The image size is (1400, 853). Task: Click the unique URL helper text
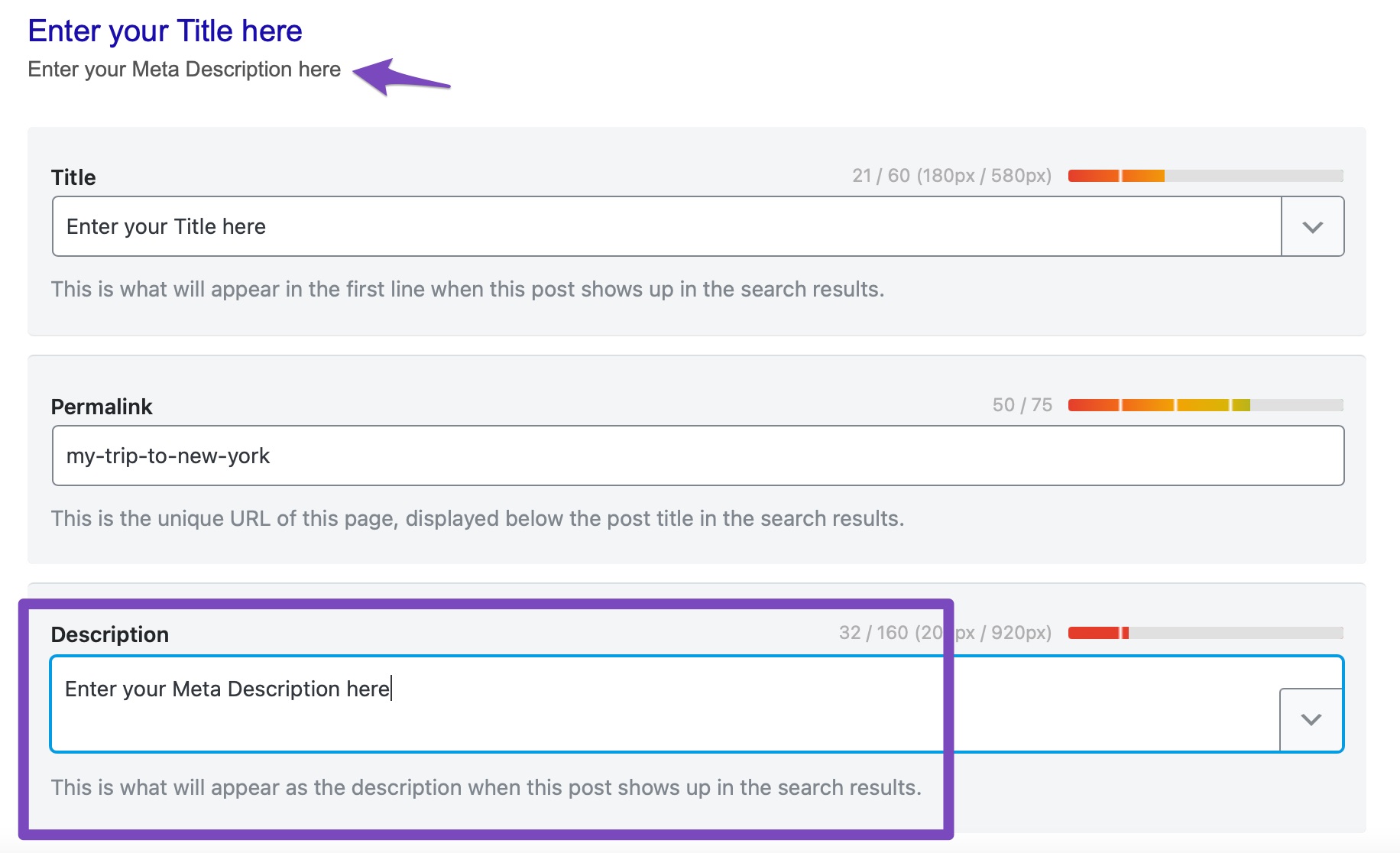(477, 517)
